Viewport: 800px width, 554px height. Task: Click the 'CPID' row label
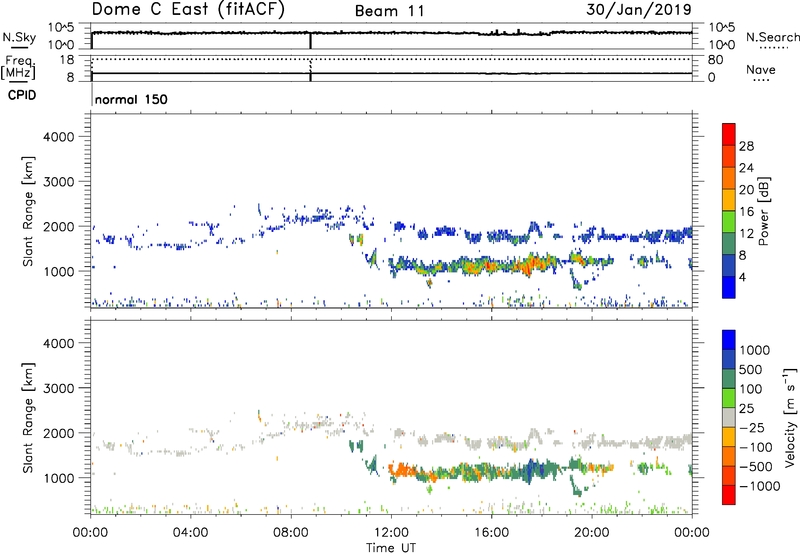22,95
